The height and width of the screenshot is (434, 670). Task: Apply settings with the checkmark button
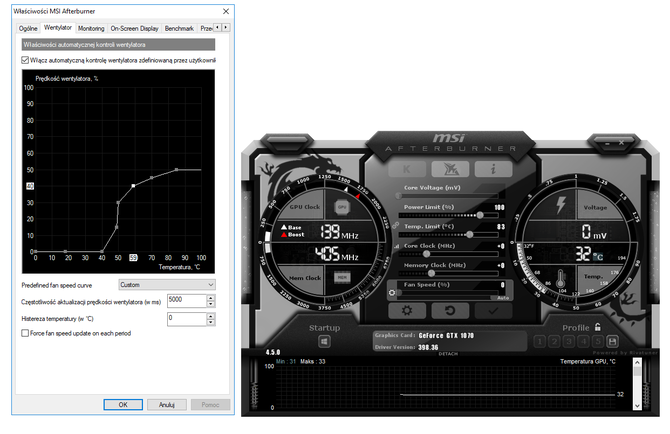coord(493,310)
